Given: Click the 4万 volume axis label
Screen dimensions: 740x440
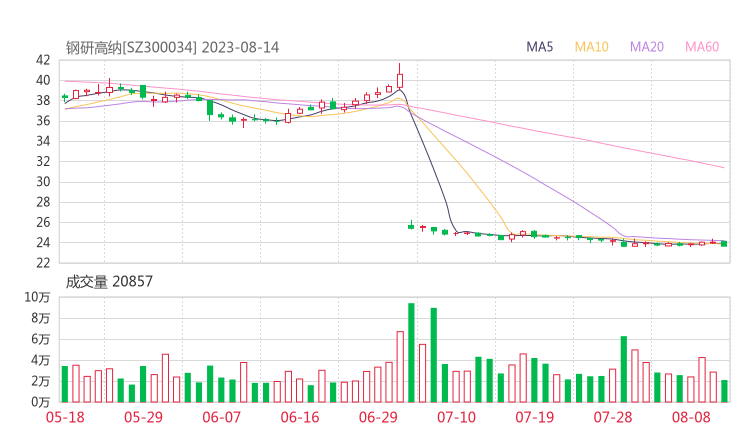Looking at the screenshot, I should click(41, 360).
